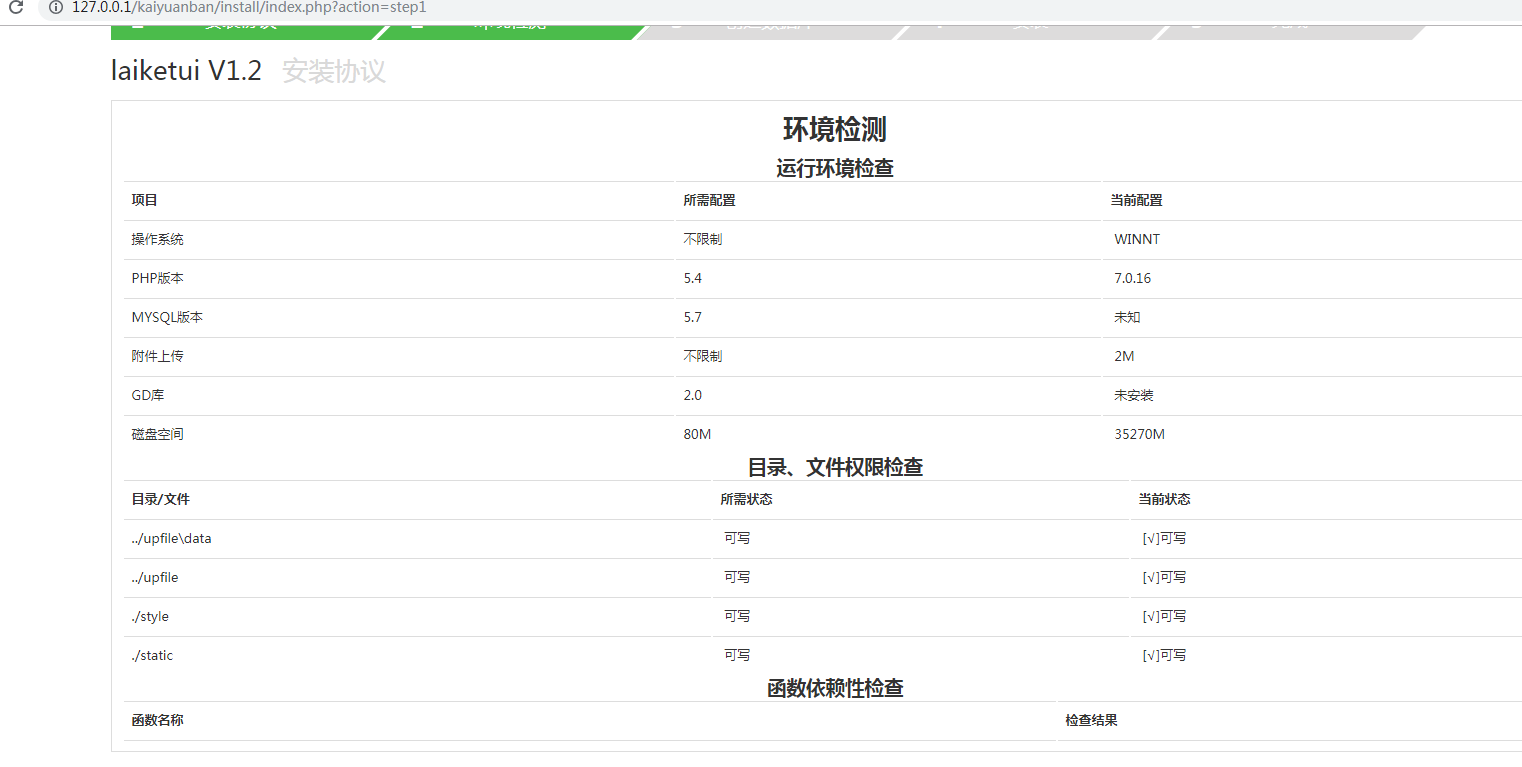
Task: Click the '2M' upload limit value
Action: (x=1124, y=356)
